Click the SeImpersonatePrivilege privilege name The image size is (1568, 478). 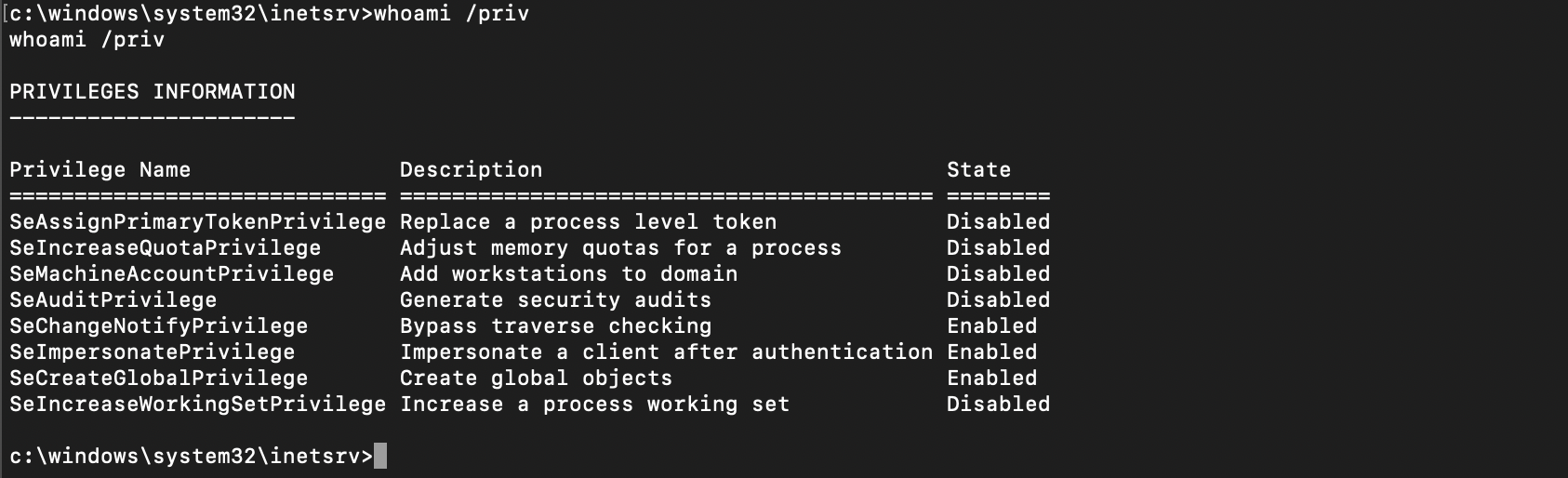click(x=153, y=352)
